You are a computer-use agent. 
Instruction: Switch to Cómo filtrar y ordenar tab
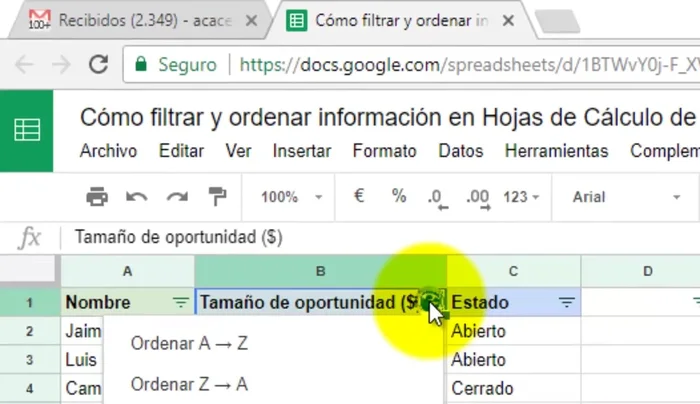point(402,21)
